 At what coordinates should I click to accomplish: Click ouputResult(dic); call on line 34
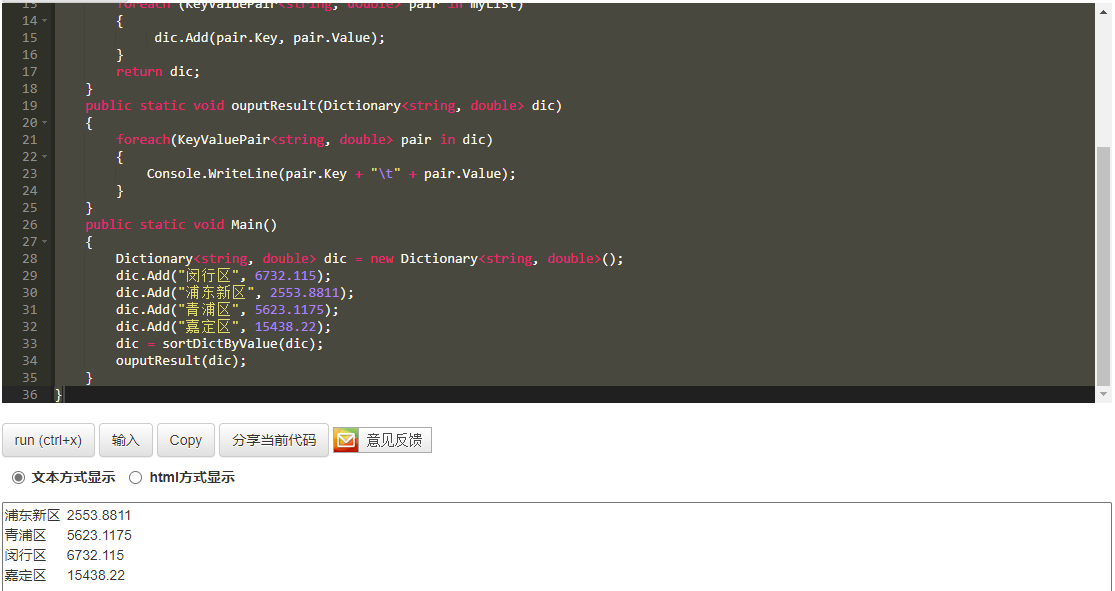click(x=181, y=361)
